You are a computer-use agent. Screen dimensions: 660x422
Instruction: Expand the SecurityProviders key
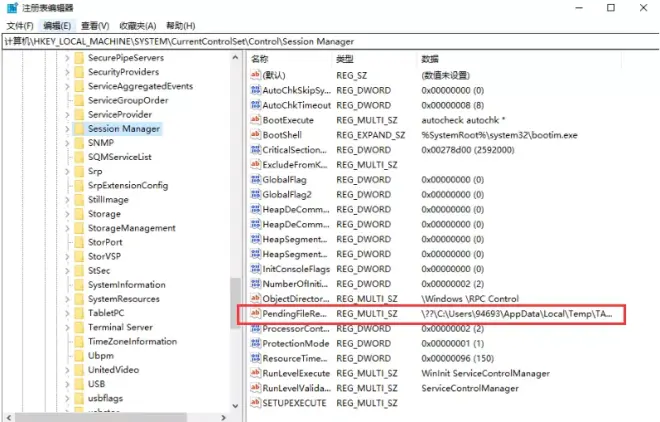coord(67,72)
